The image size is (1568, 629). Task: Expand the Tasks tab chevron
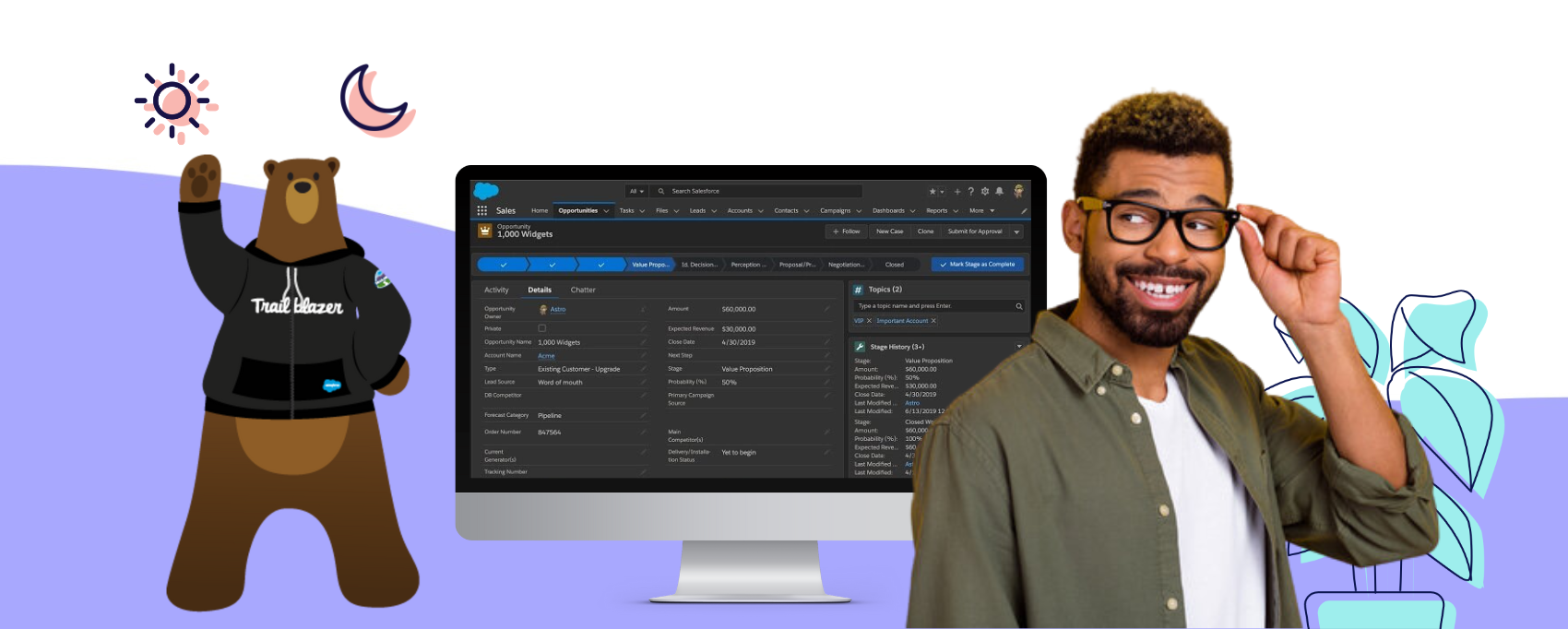click(642, 211)
